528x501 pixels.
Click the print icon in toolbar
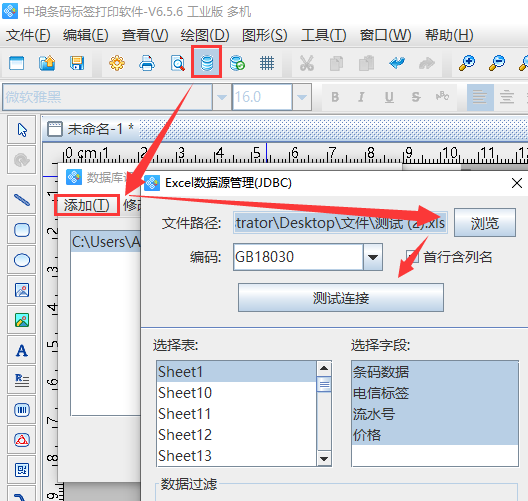click(147, 63)
